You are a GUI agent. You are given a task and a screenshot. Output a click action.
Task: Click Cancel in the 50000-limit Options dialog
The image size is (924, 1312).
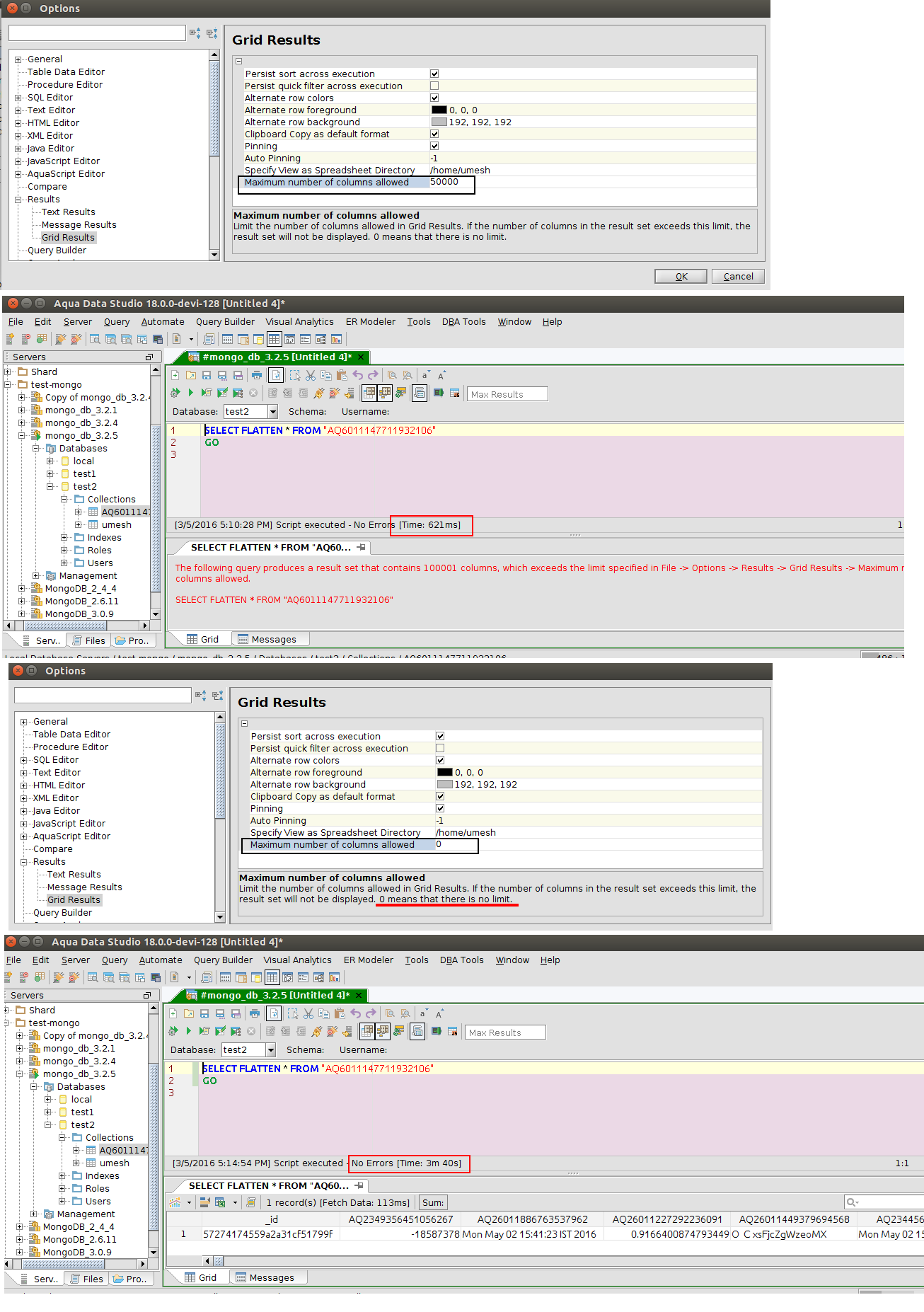738,276
